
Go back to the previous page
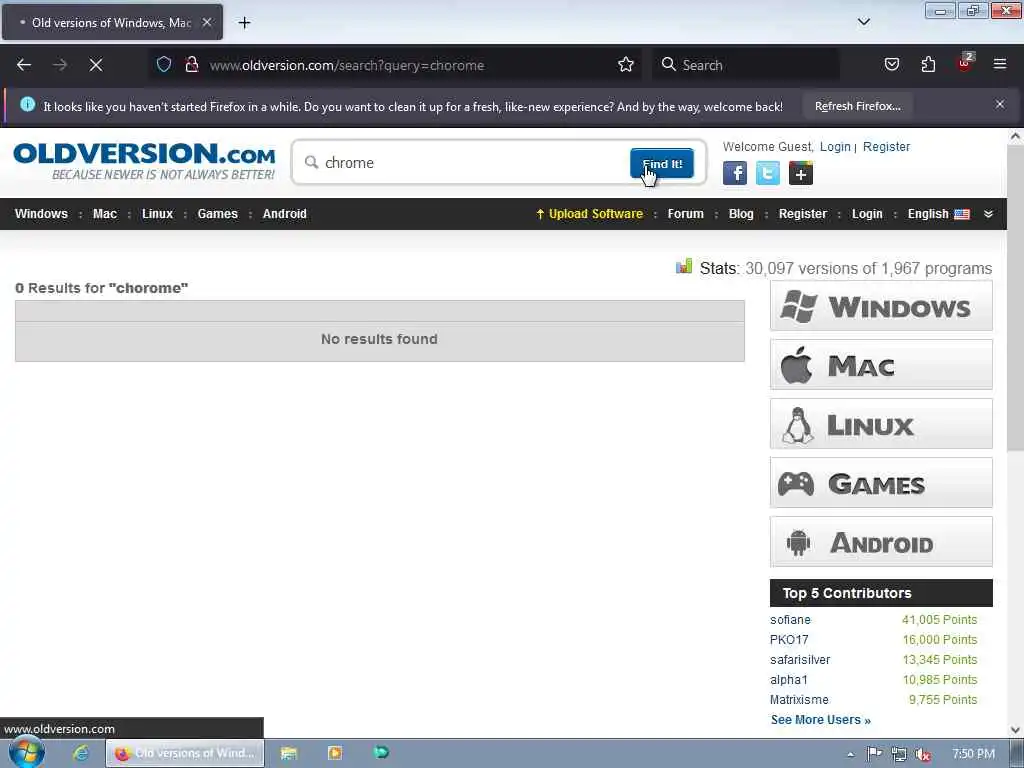[24, 65]
